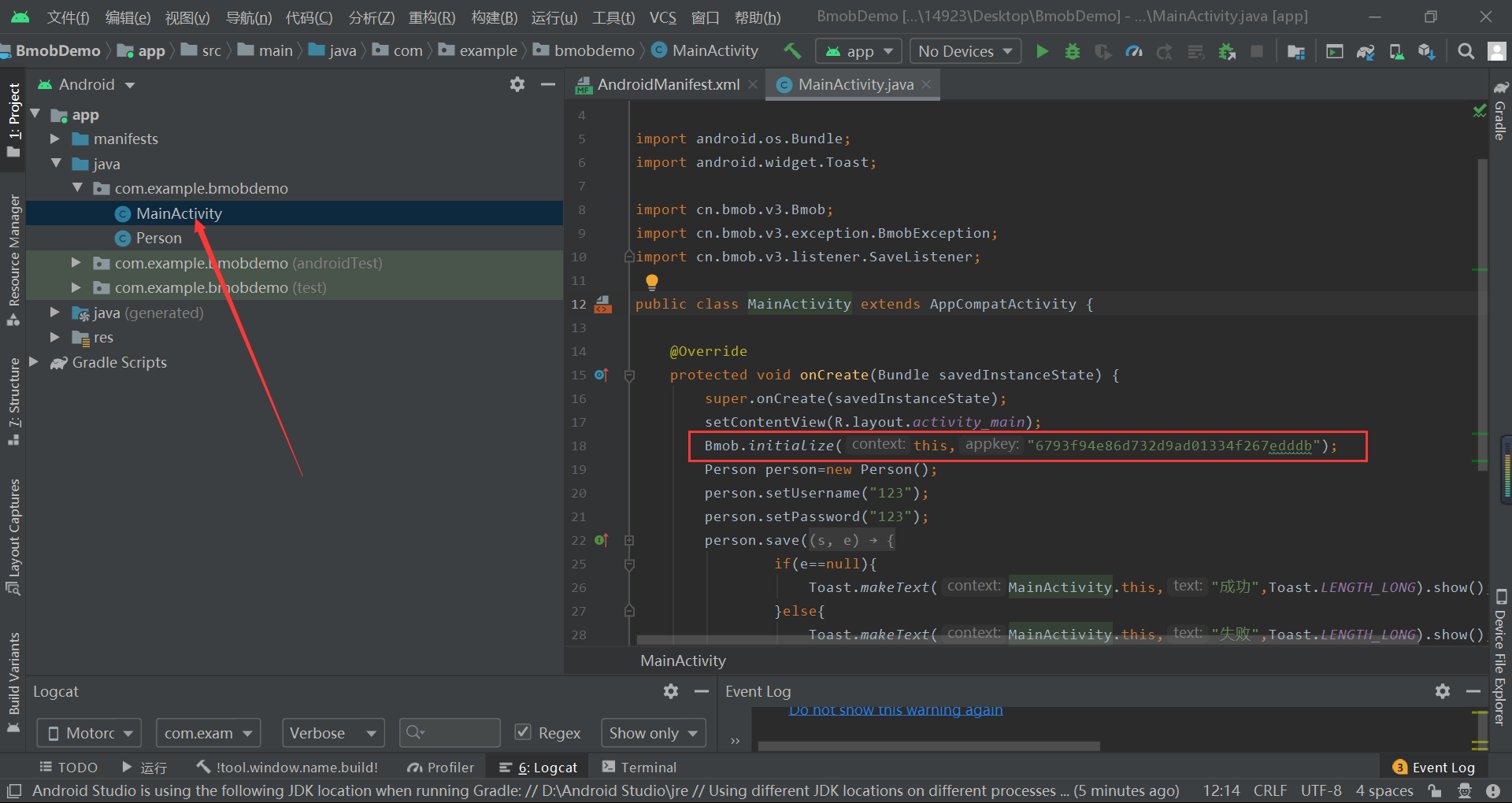Open Logcat settings gear
The height and width of the screenshot is (803, 1512).
coord(670,691)
